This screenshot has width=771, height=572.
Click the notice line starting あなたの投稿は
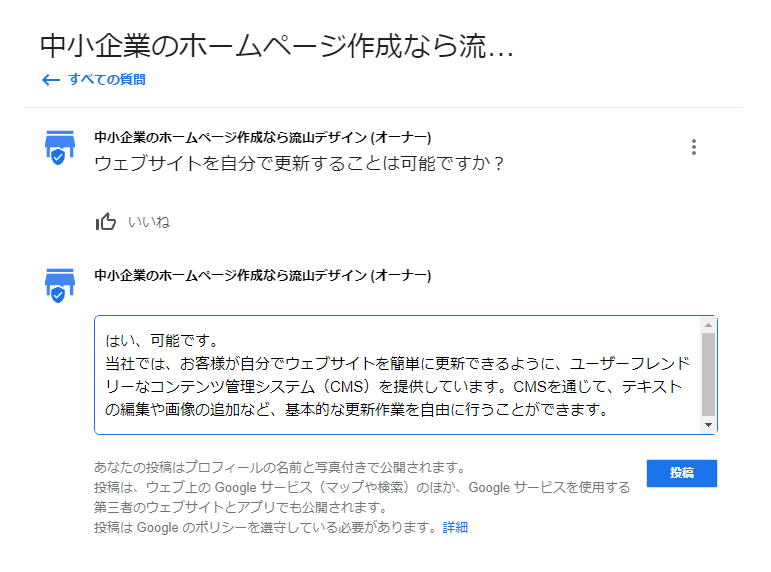279,467
